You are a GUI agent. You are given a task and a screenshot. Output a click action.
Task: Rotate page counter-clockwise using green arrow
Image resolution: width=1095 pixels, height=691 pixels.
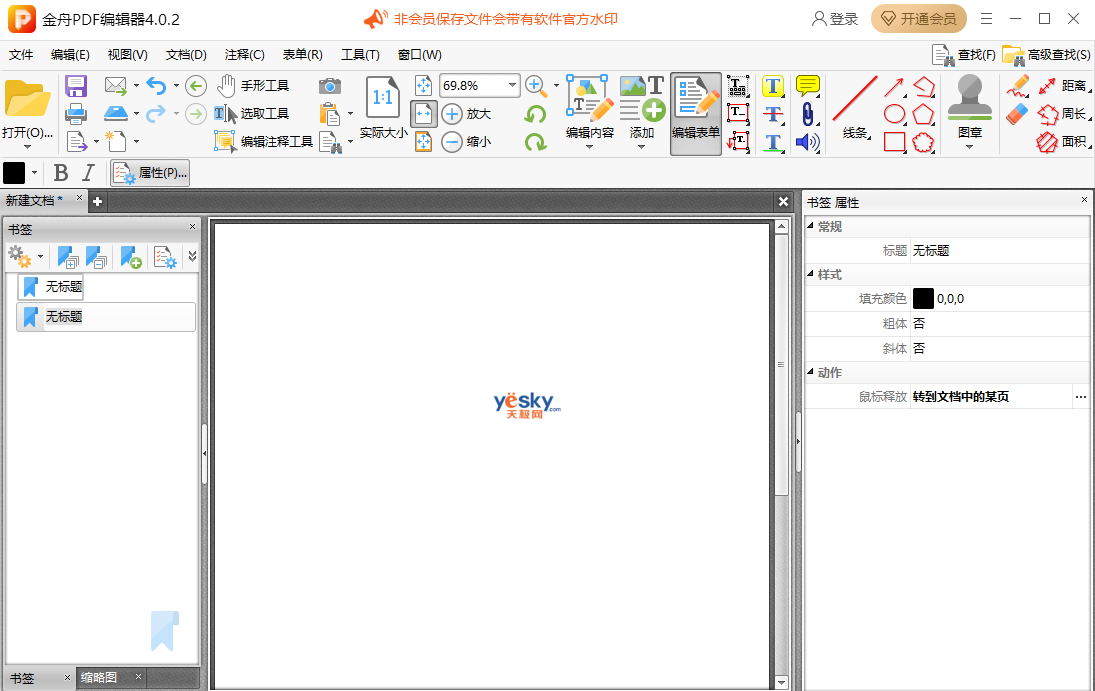536,114
